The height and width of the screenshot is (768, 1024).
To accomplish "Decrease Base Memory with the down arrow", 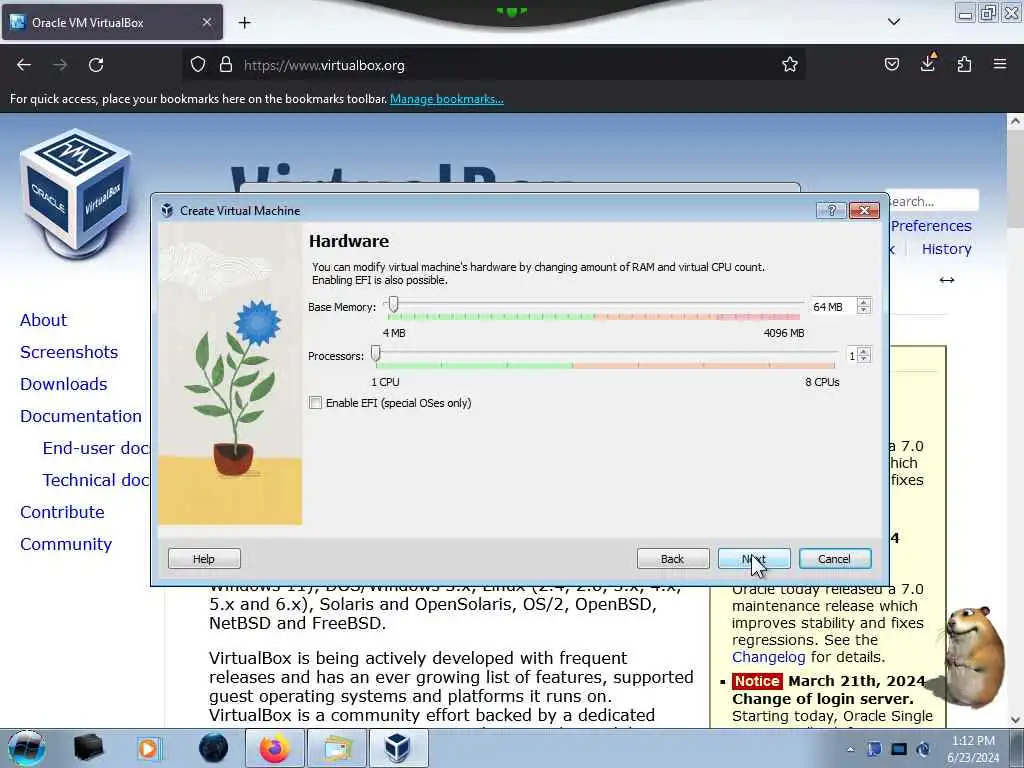I will click(864, 310).
